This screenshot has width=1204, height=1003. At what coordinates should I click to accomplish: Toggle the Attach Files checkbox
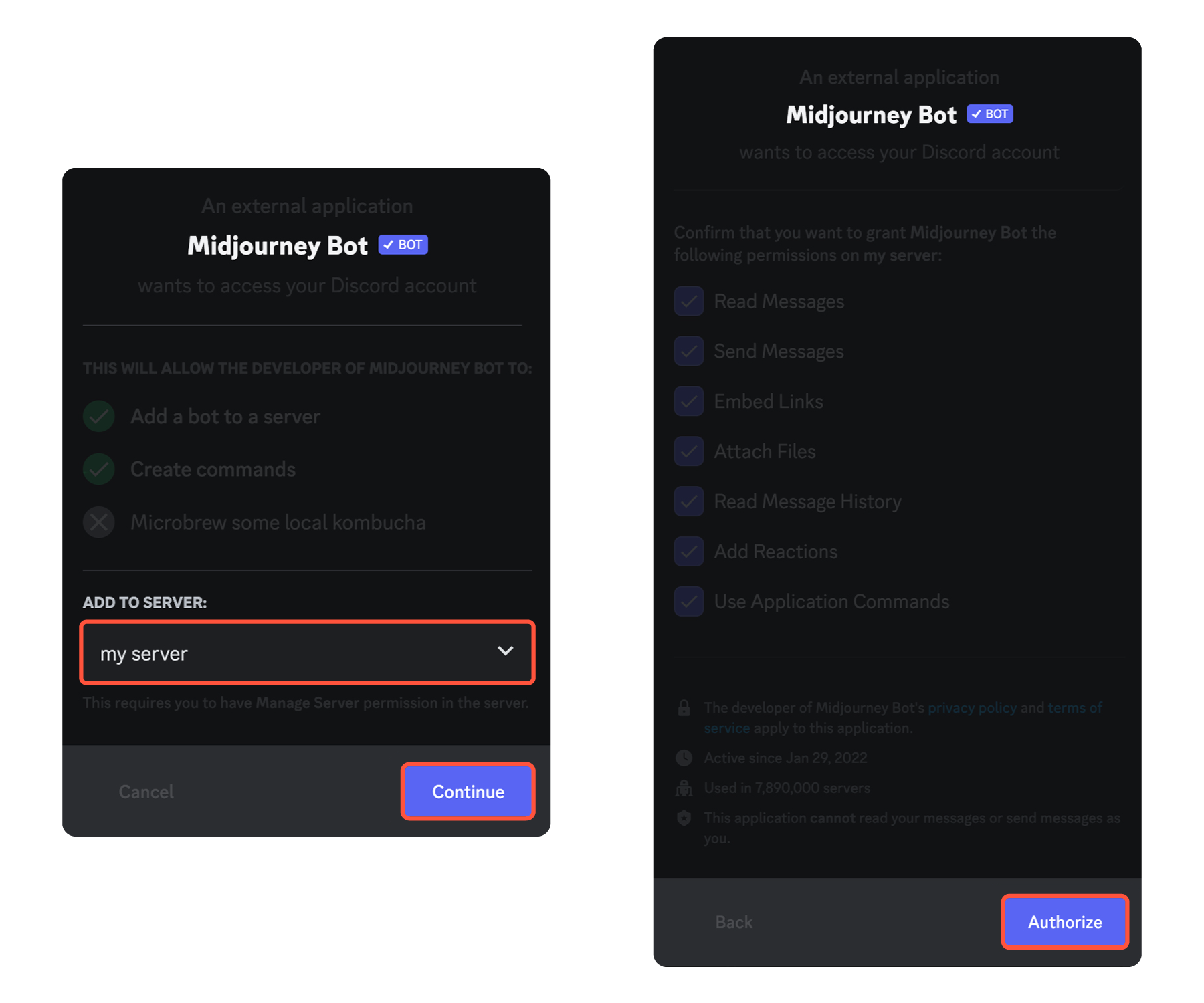click(689, 452)
